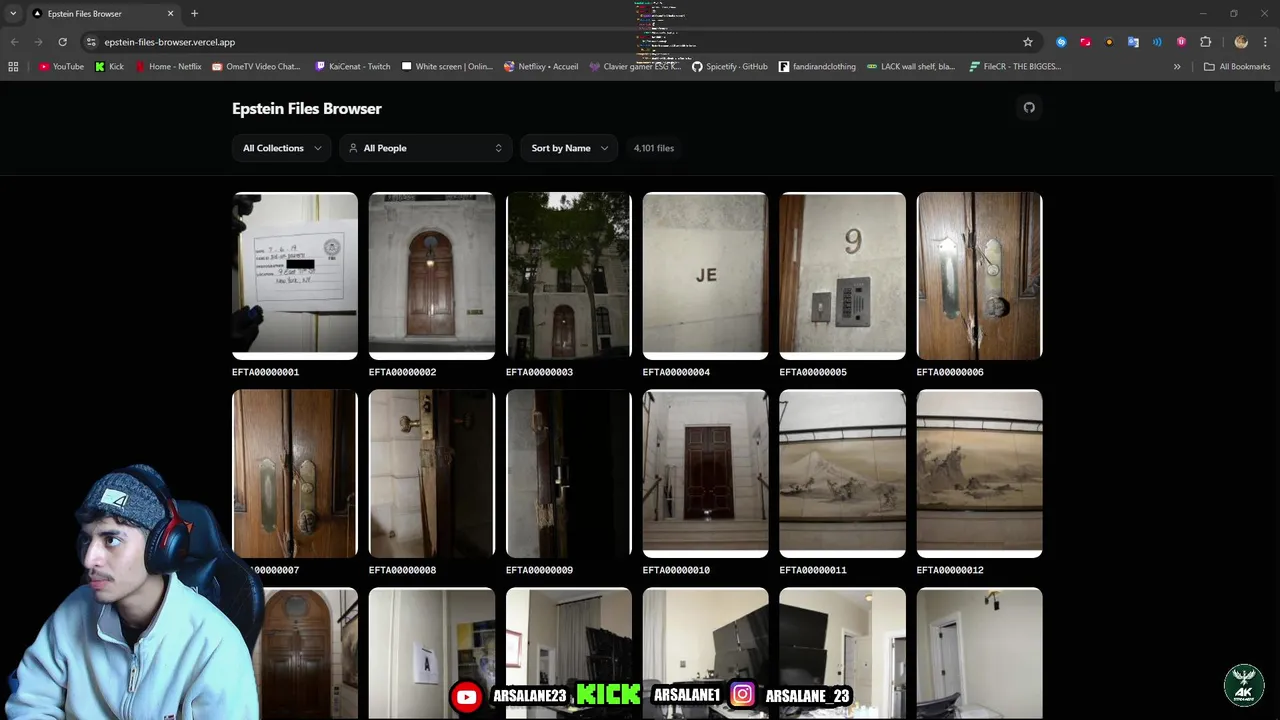Viewport: 1280px width, 720px height.
Task: Open FileCR bookmark
Action: 1014,67
